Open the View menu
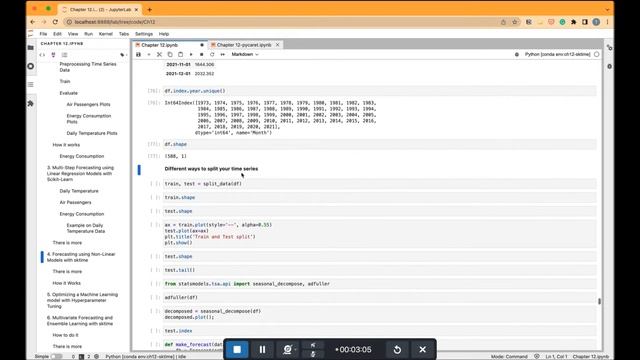This screenshot has width=640, height=360. click(73, 34)
